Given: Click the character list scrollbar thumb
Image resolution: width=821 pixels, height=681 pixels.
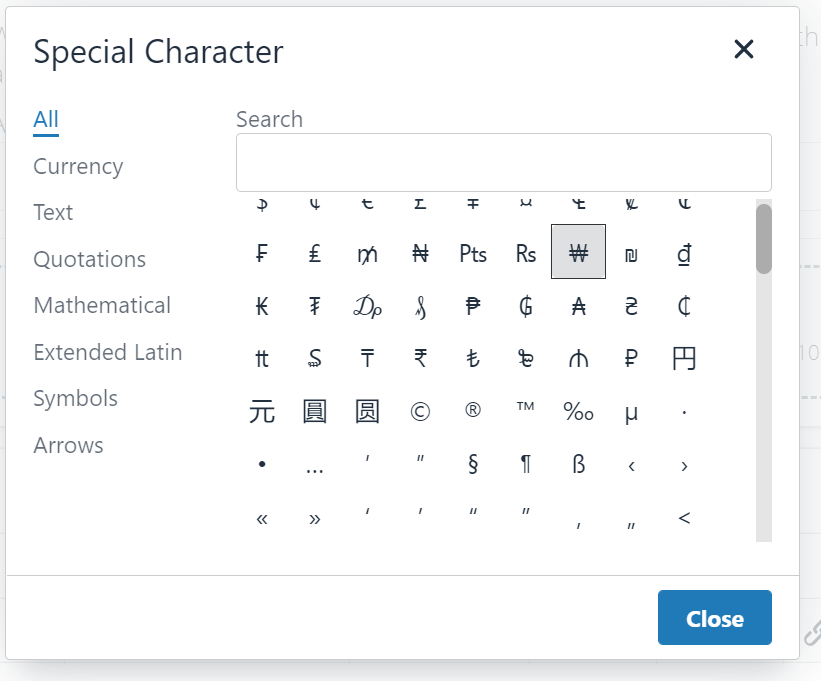Looking at the screenshot, I should (764, 239).
